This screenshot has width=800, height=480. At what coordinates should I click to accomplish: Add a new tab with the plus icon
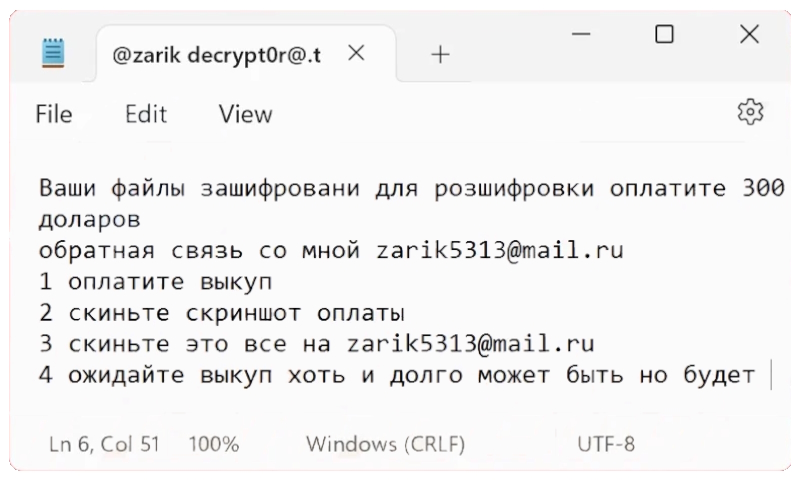[x=437, y=56]
